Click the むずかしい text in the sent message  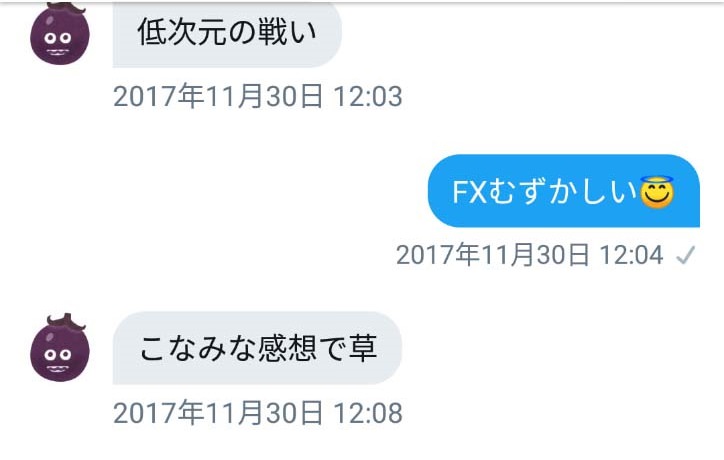click(563, 192)
